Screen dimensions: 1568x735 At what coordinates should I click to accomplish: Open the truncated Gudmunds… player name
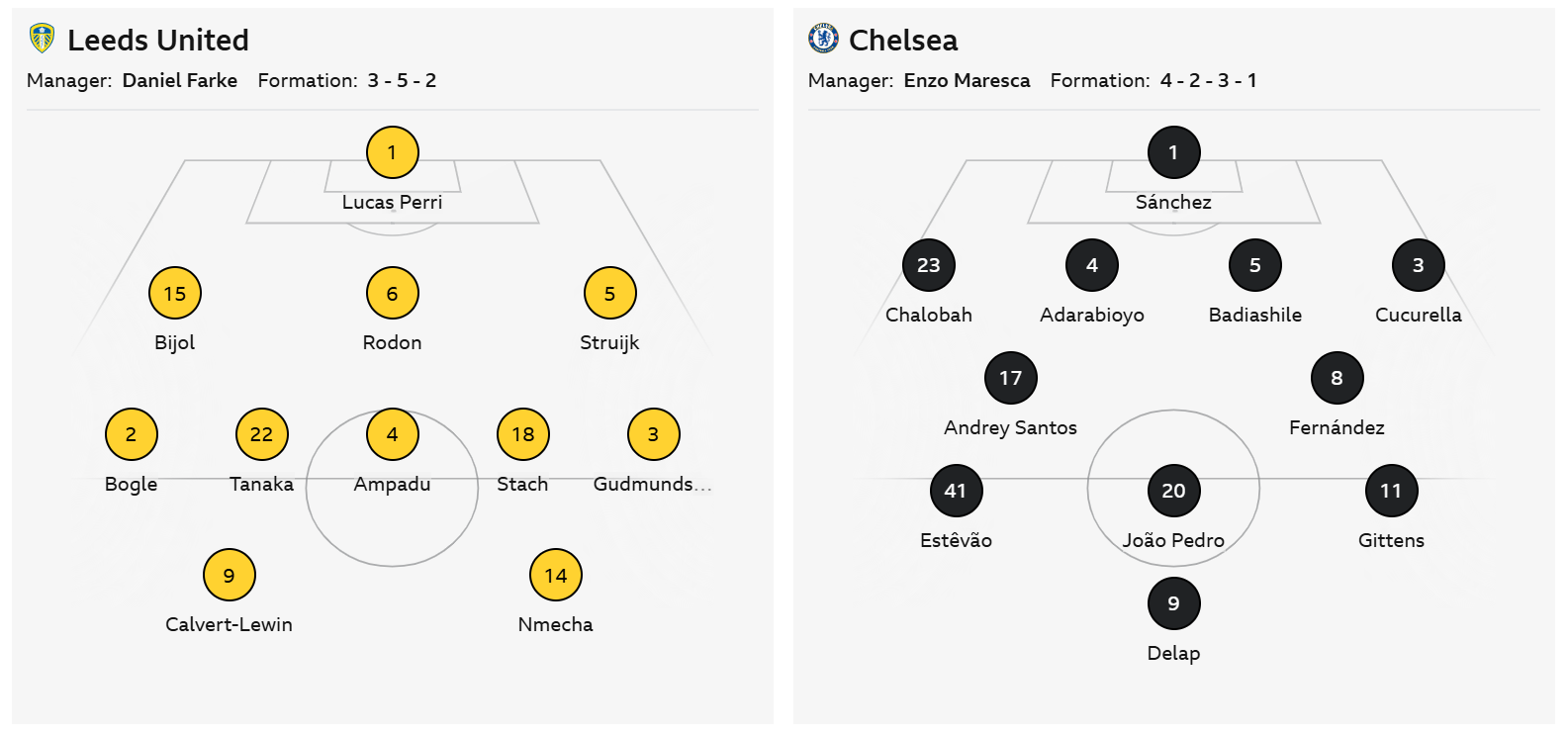[x=652, y=484]
